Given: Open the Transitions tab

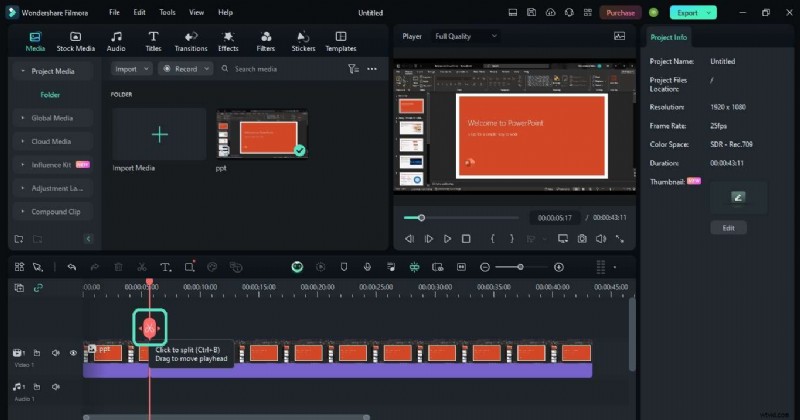Looking at the screenshot, I should 191,41.
